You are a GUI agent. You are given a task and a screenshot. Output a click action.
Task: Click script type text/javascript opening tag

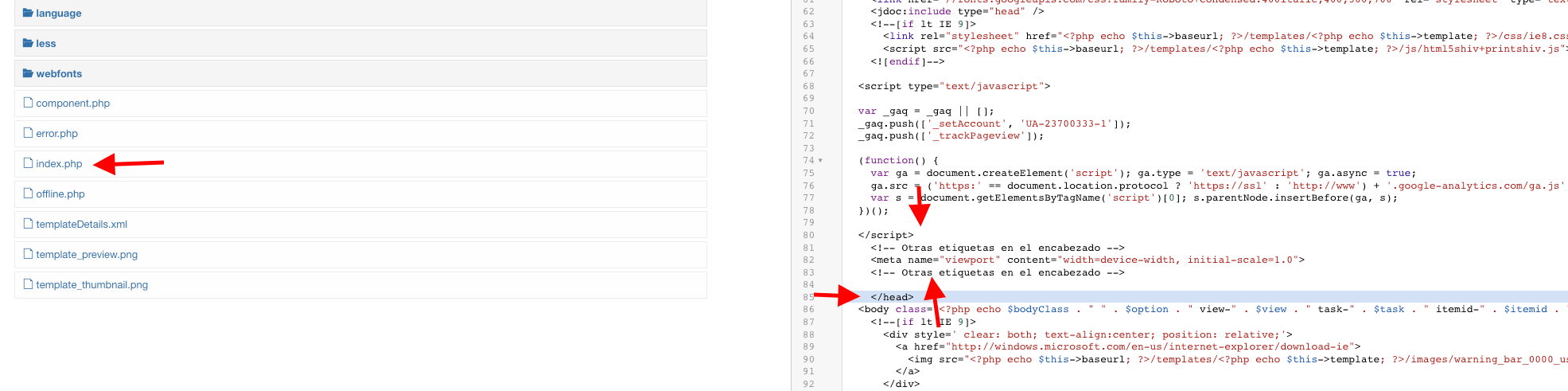click(954, 86)
